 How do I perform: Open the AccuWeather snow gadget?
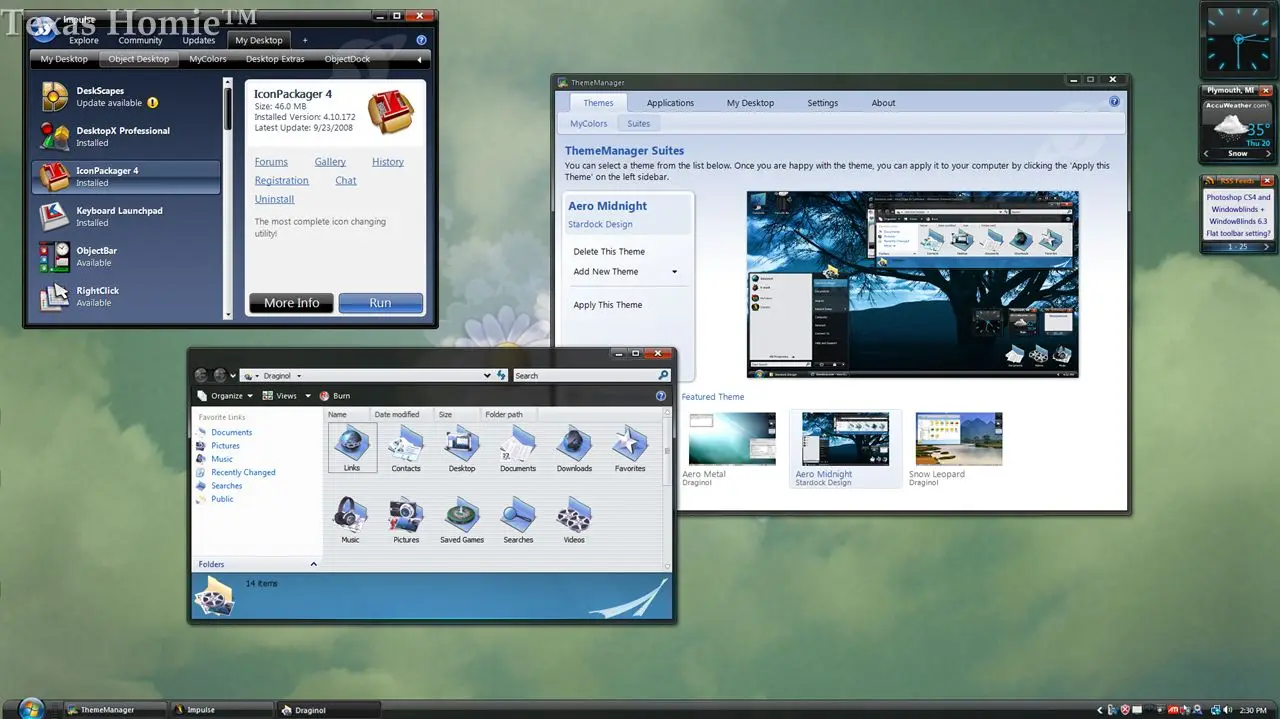pos(1238,123)
